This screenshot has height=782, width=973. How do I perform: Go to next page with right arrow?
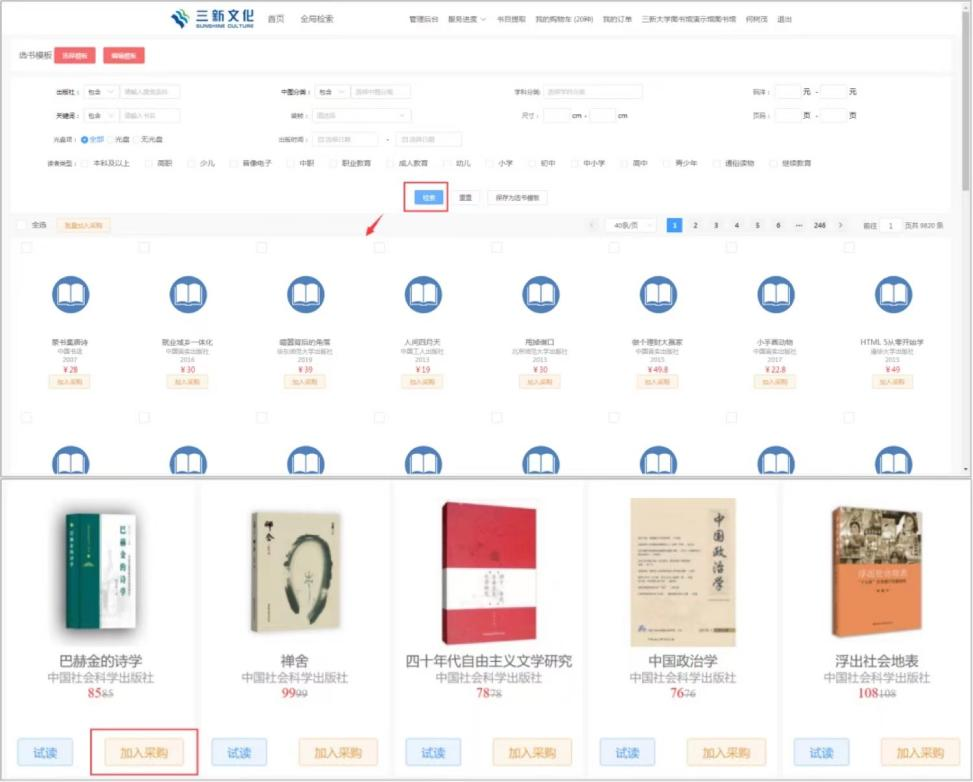click(x=840, y=226)
